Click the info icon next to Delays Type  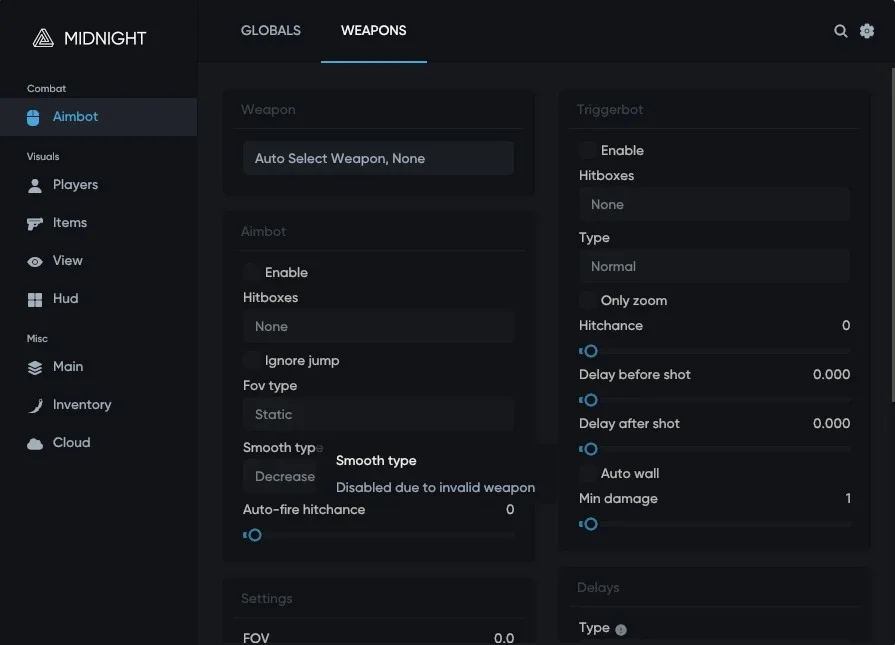620,630
